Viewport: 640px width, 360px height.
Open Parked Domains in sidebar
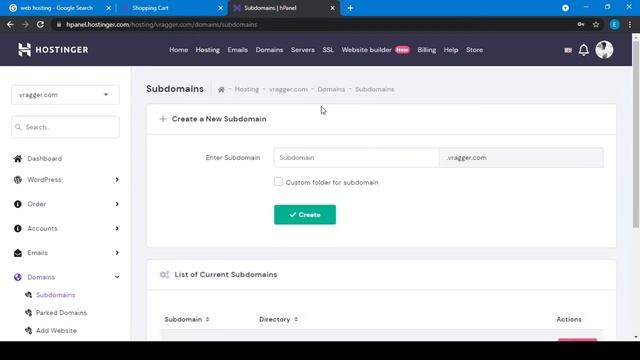[61, 313]
